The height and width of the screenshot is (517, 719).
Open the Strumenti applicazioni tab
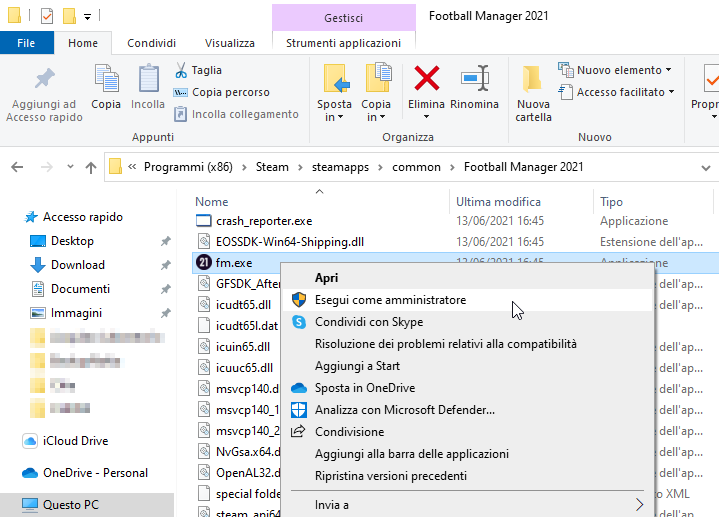343,43
